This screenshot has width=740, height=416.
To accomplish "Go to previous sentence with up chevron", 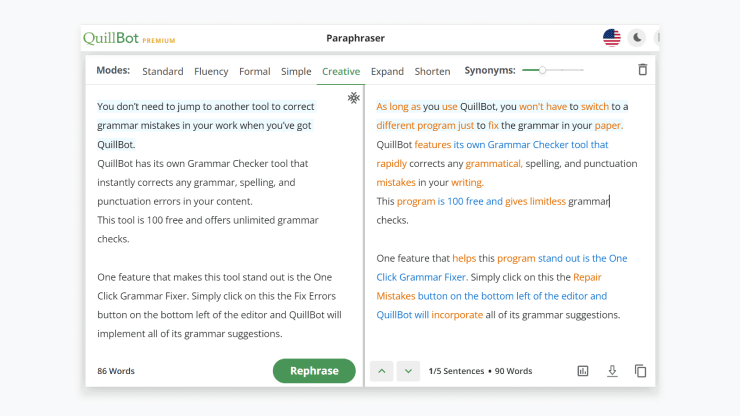I will tap(382, 371).
